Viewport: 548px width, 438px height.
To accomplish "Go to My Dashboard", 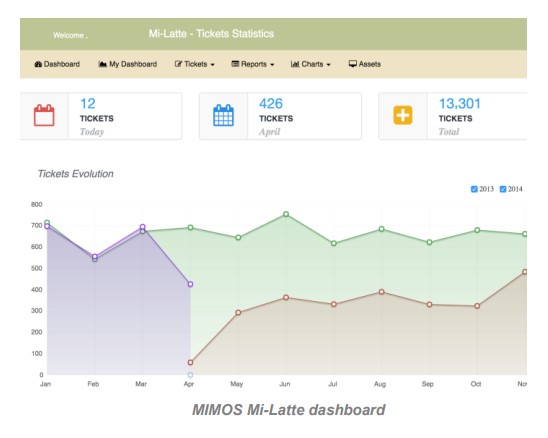I will pos(128,64).
